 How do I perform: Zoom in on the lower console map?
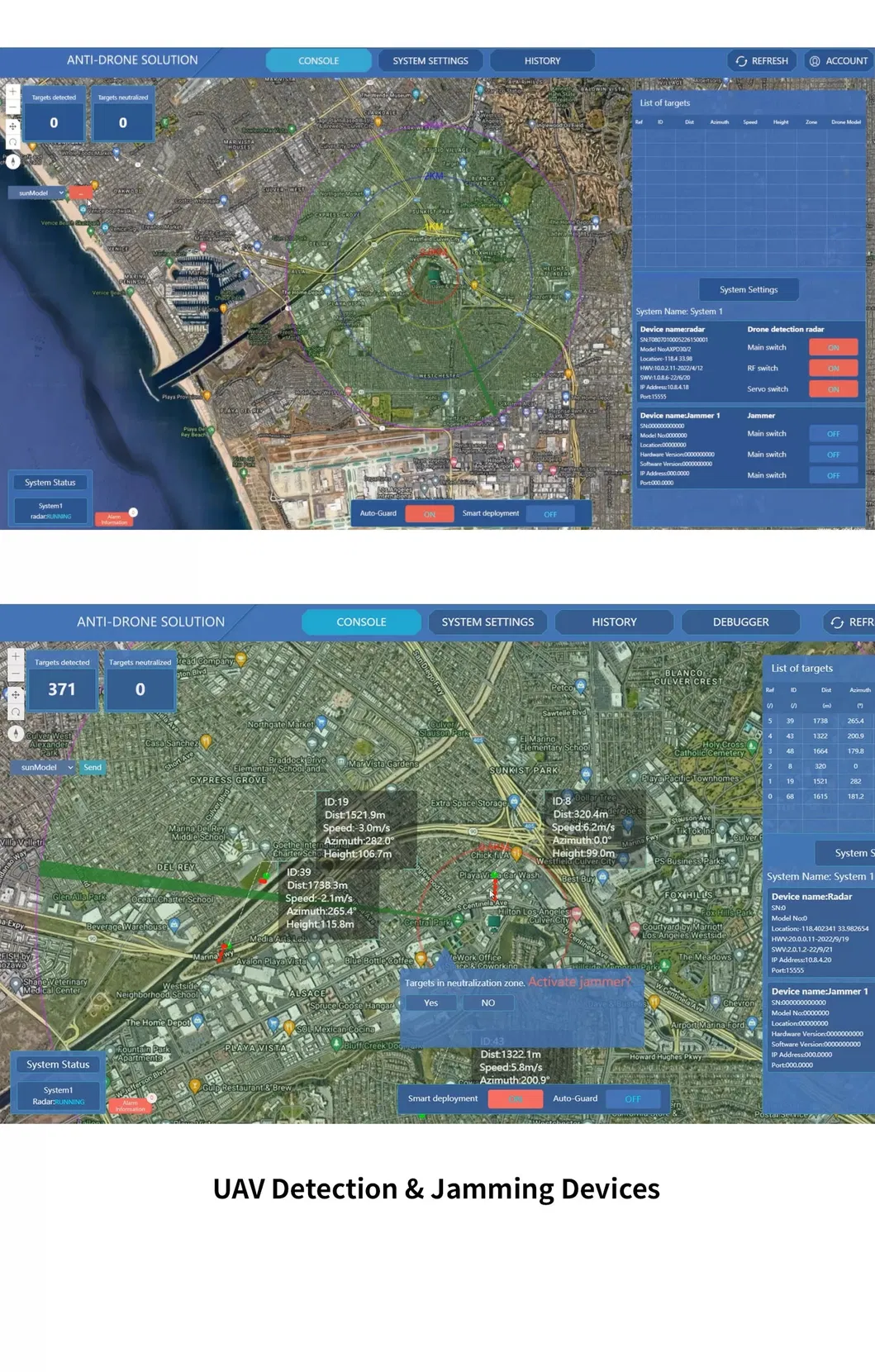[15, 656]
